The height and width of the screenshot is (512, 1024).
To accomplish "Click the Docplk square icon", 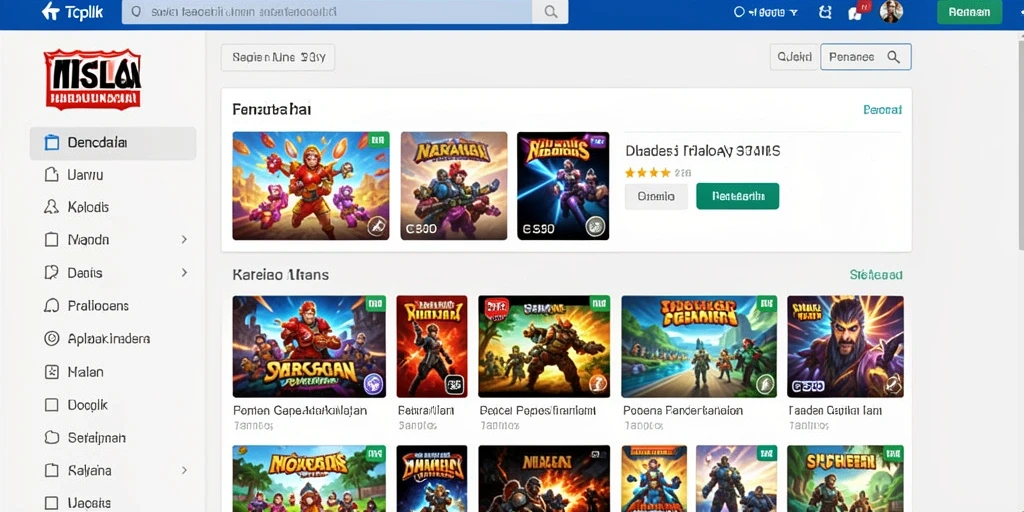I will pyautogui.click(x=51, y=405).
